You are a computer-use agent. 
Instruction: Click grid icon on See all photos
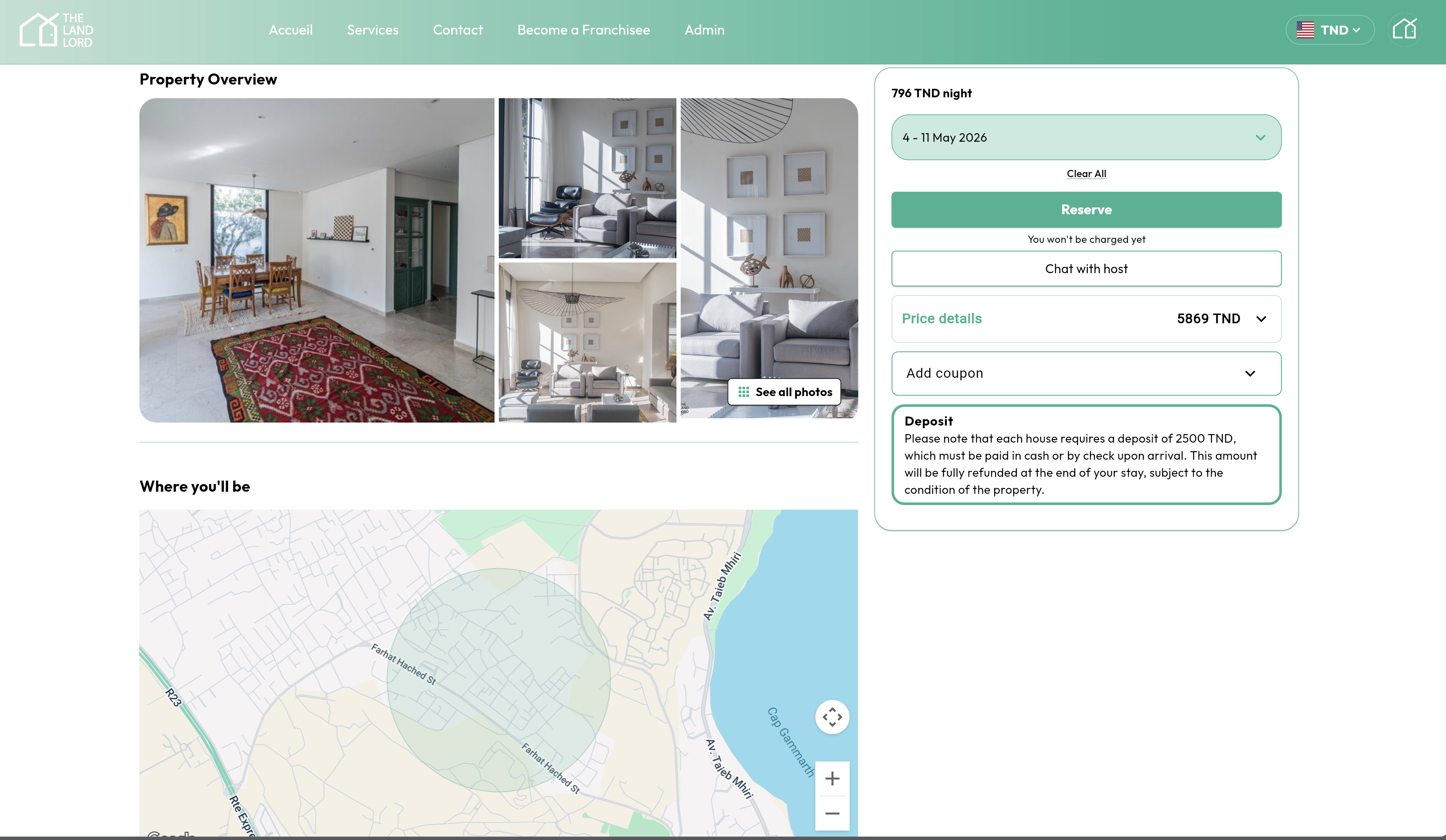(743, 392)
